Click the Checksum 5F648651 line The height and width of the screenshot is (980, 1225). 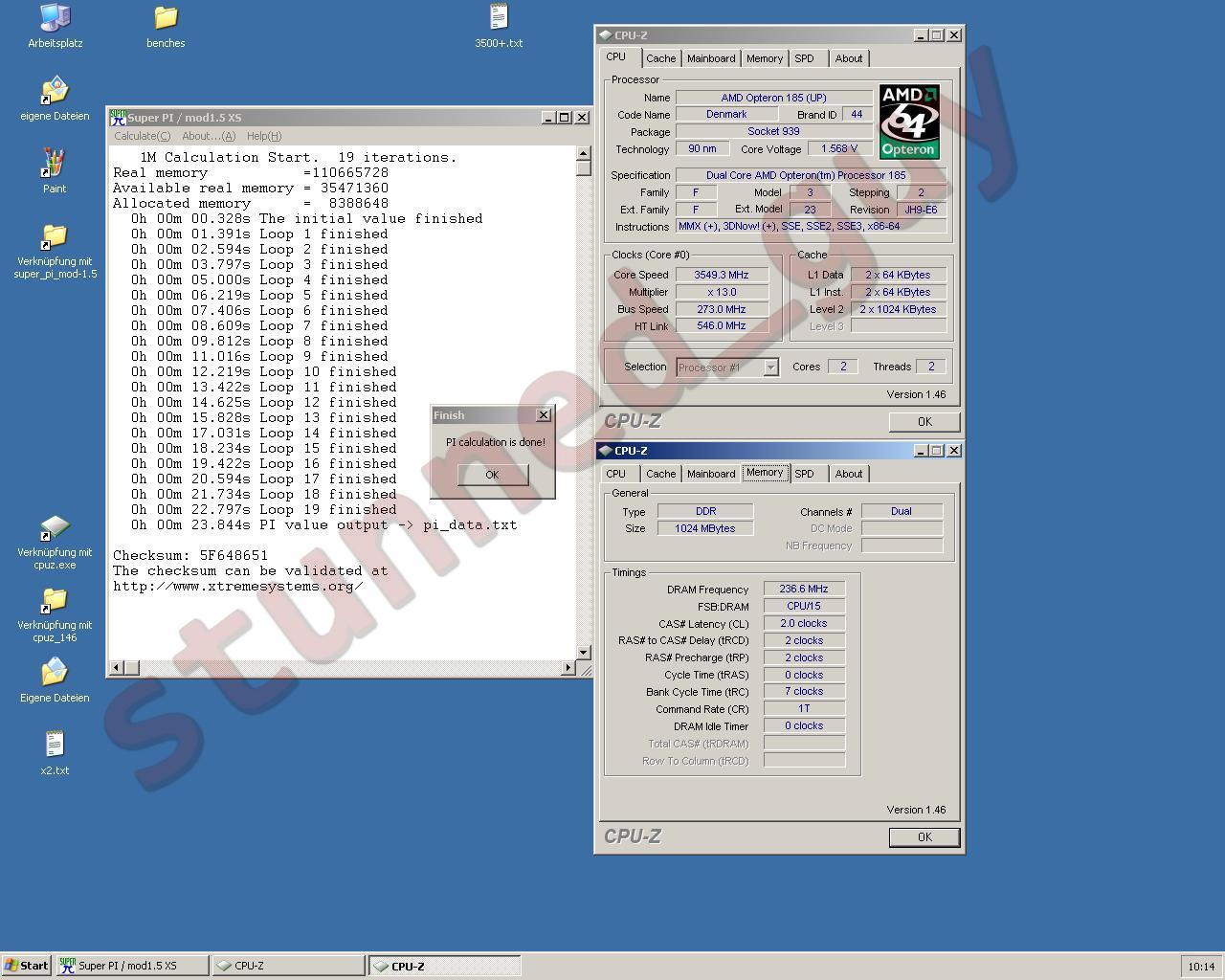tap(190, 555)
